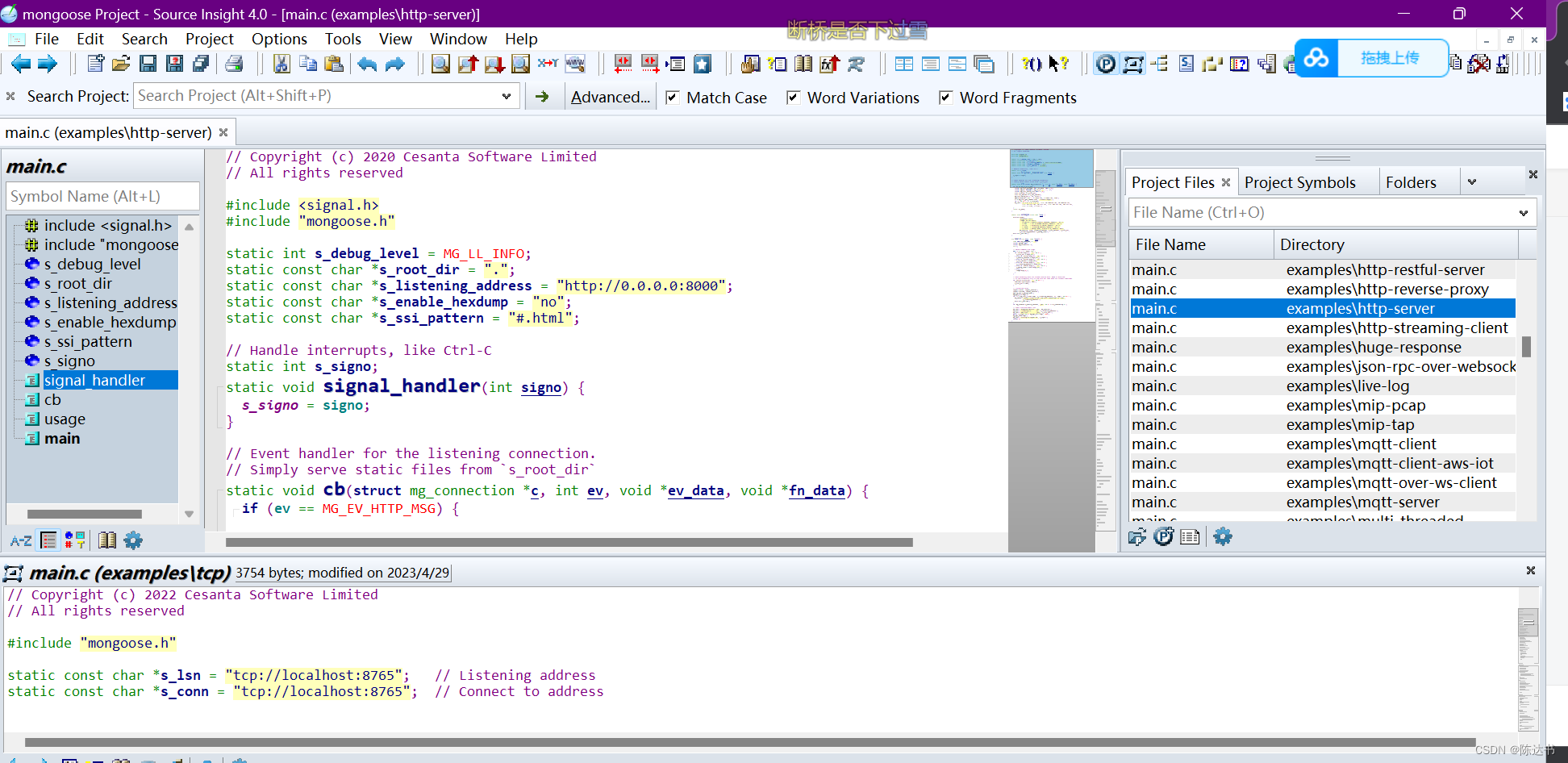Search forward with red down arrow

point(494,64)
